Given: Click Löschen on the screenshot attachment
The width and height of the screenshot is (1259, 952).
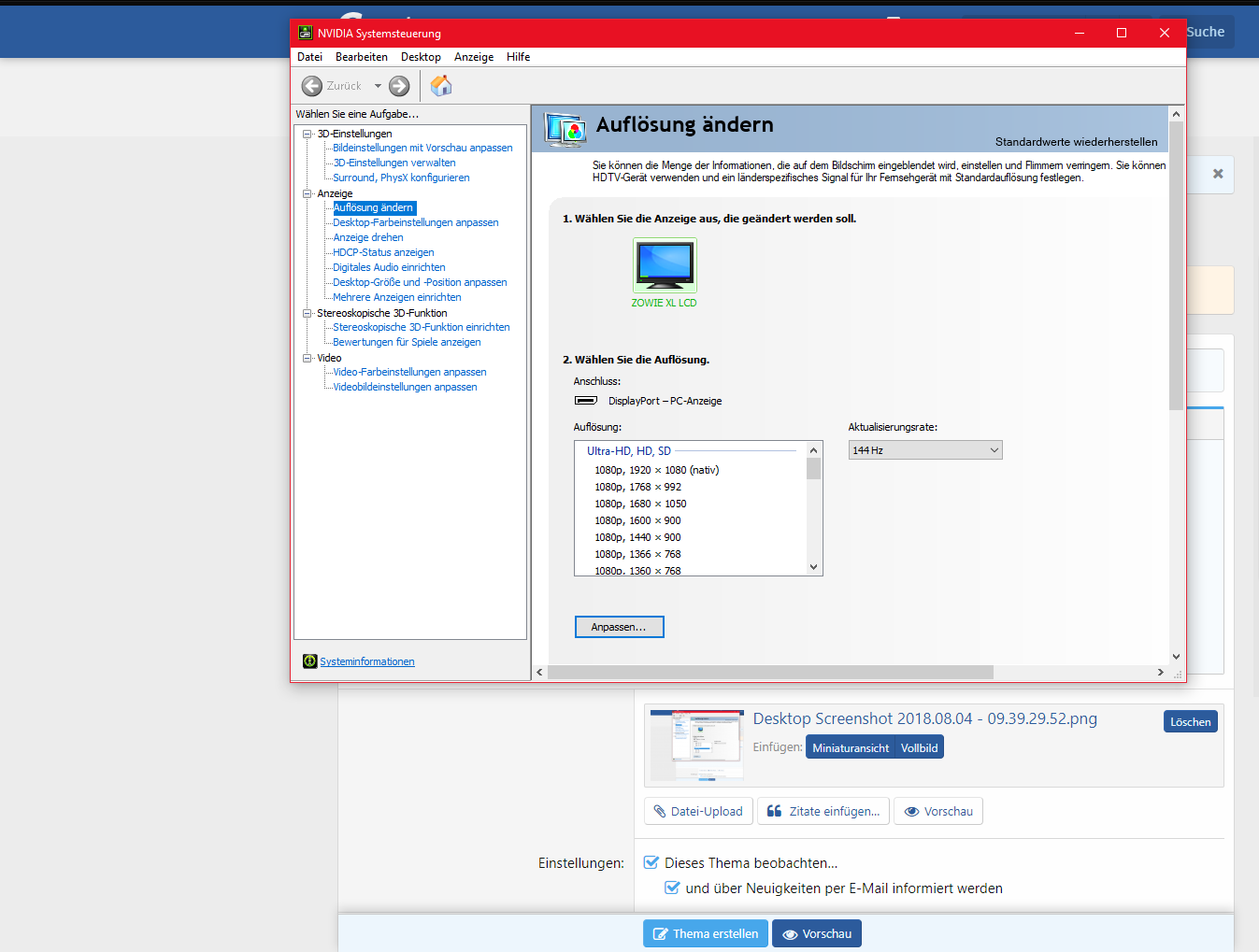Looking at the screenshot, I should 1191,721.
